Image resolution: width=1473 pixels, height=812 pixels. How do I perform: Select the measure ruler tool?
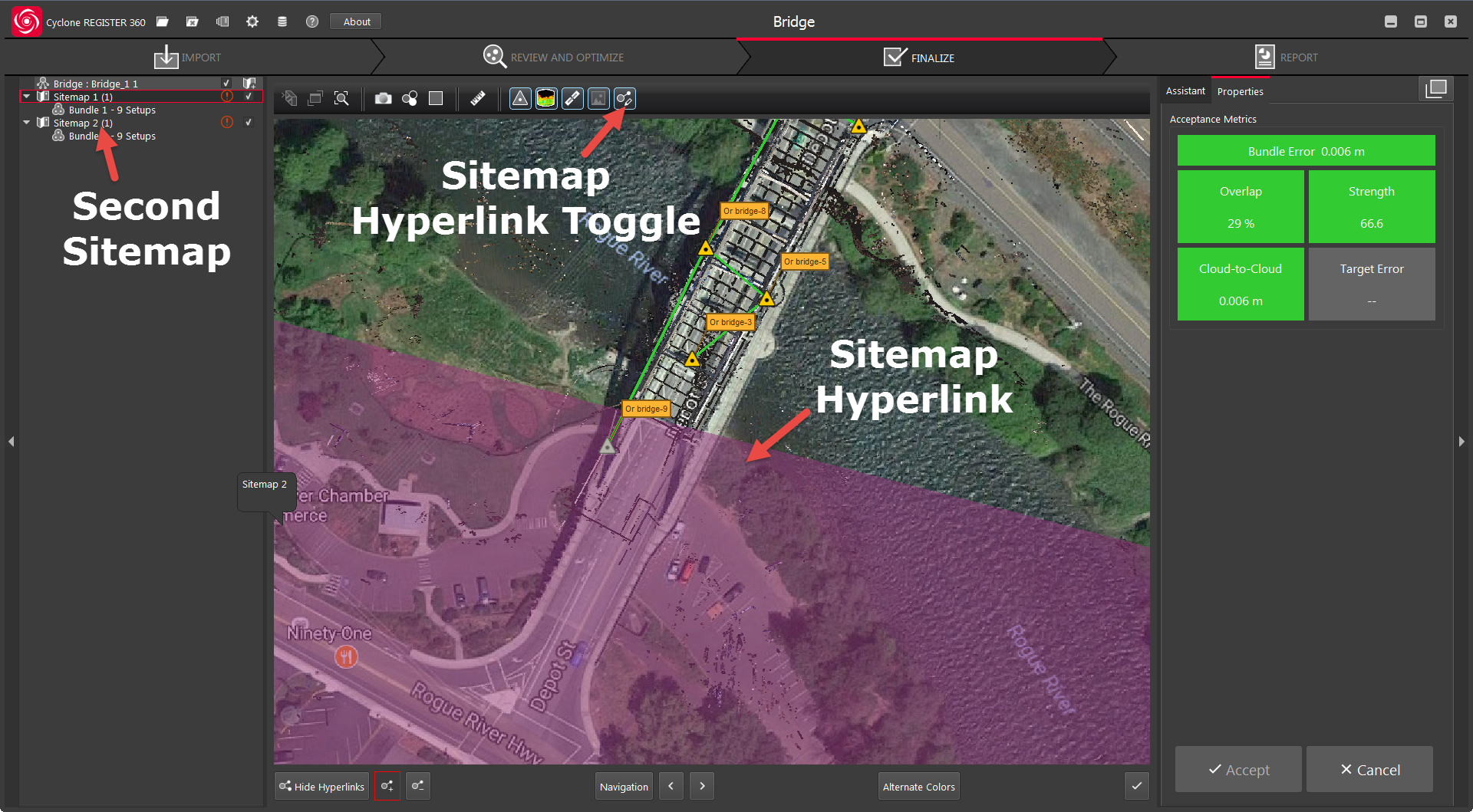pos(478,98)
